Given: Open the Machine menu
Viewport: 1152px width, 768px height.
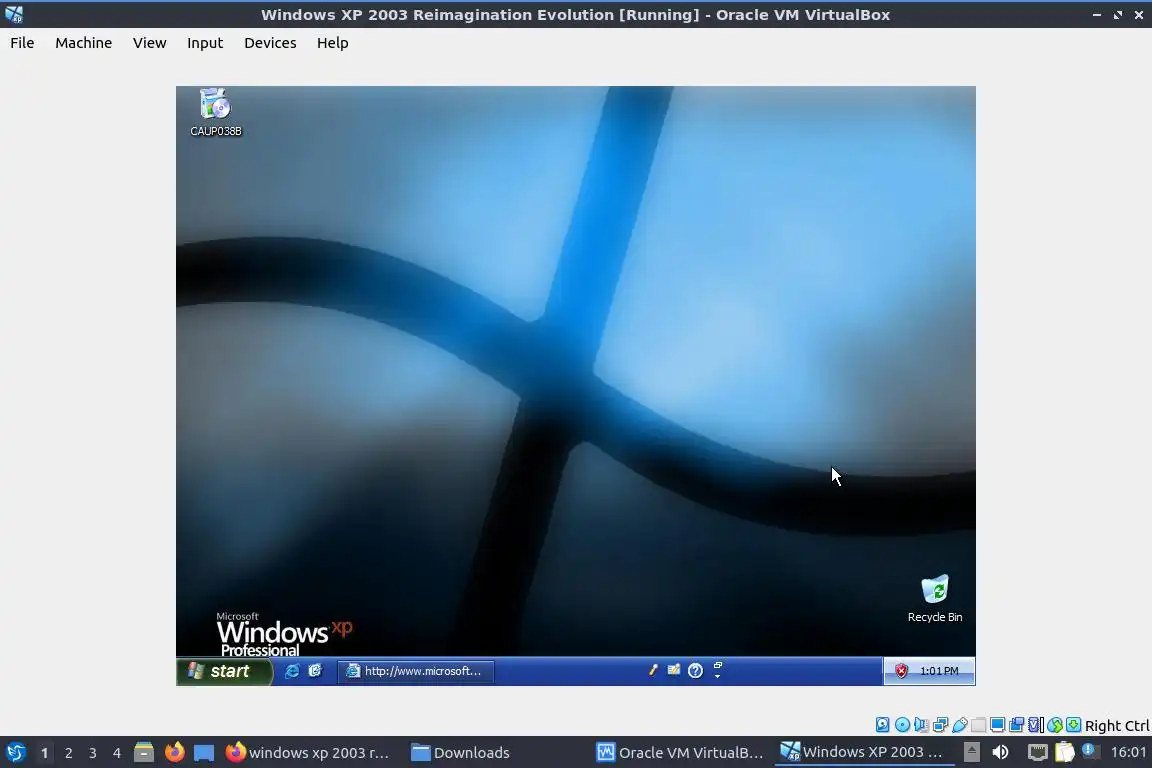Looking at the screenshot, I should 84,43.
